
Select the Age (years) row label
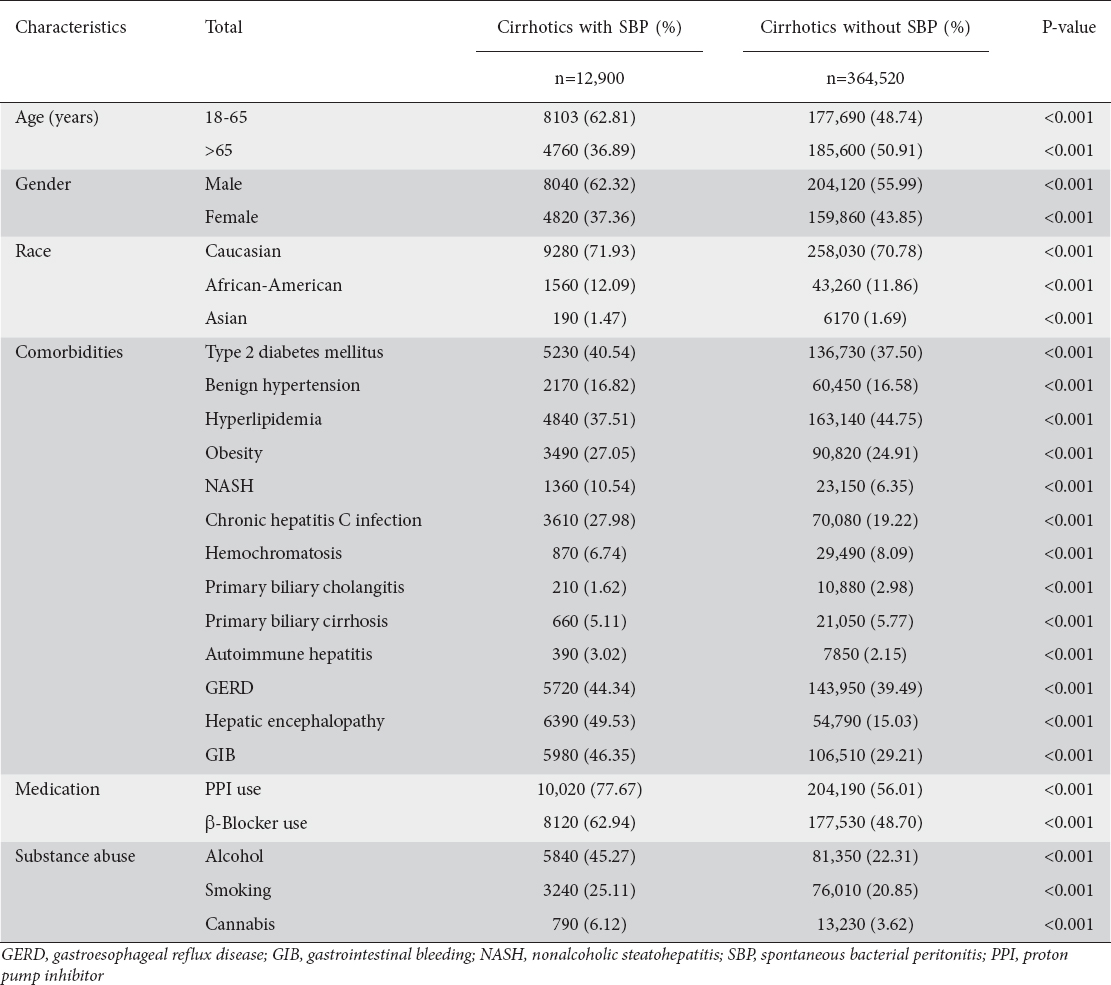(x=57, y=117)
